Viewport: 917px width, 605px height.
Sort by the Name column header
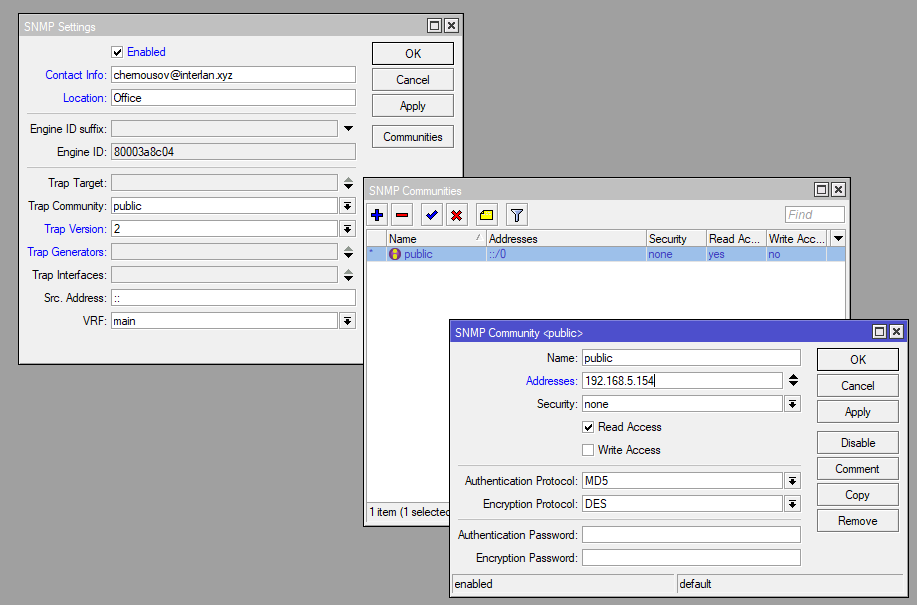click(430, 239)
